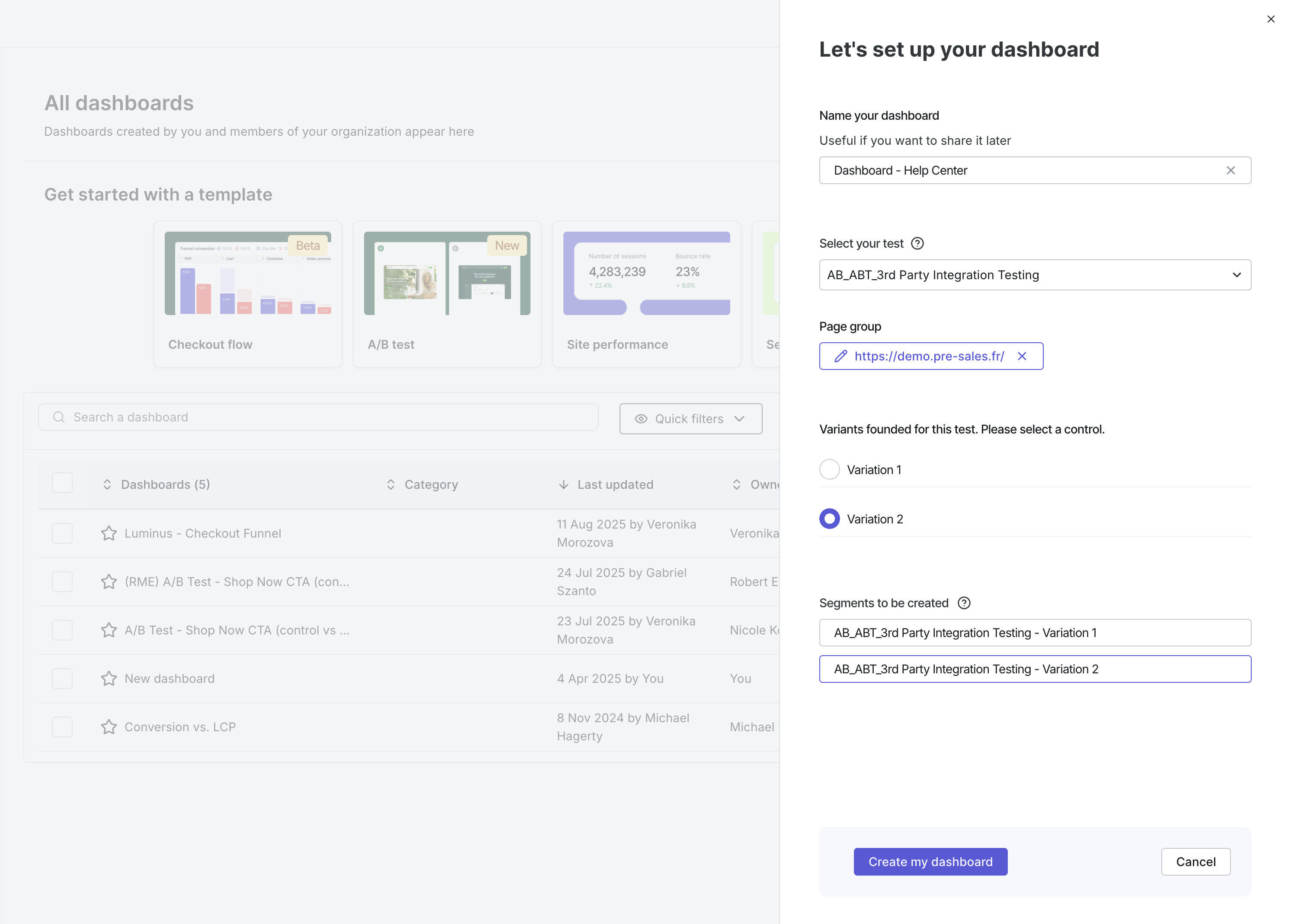Image resolution: width=1291 pixels, height=924 pixels.
Task: Star the Conversion vs. LCP dashboard
Action: pos(109,727)
